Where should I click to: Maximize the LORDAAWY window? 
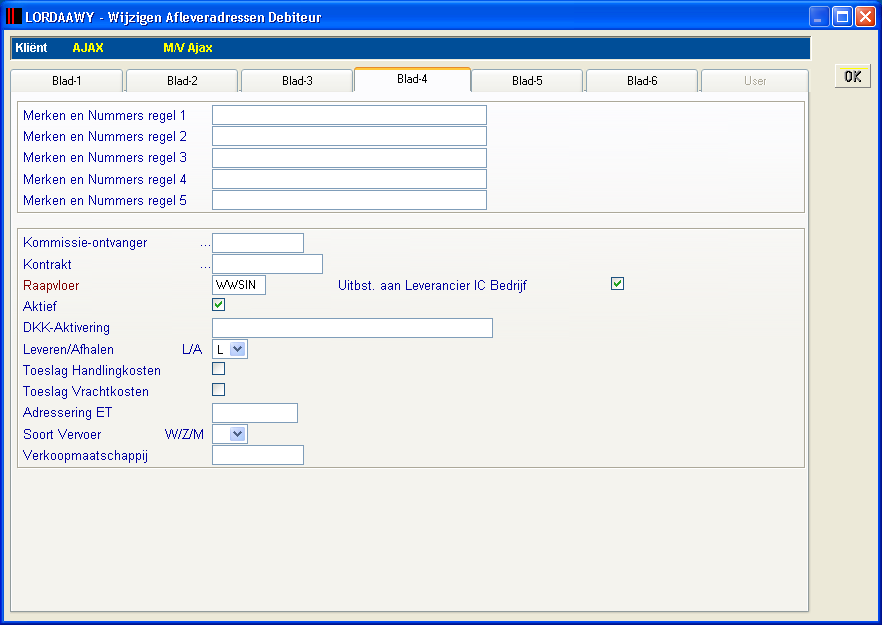842,17
